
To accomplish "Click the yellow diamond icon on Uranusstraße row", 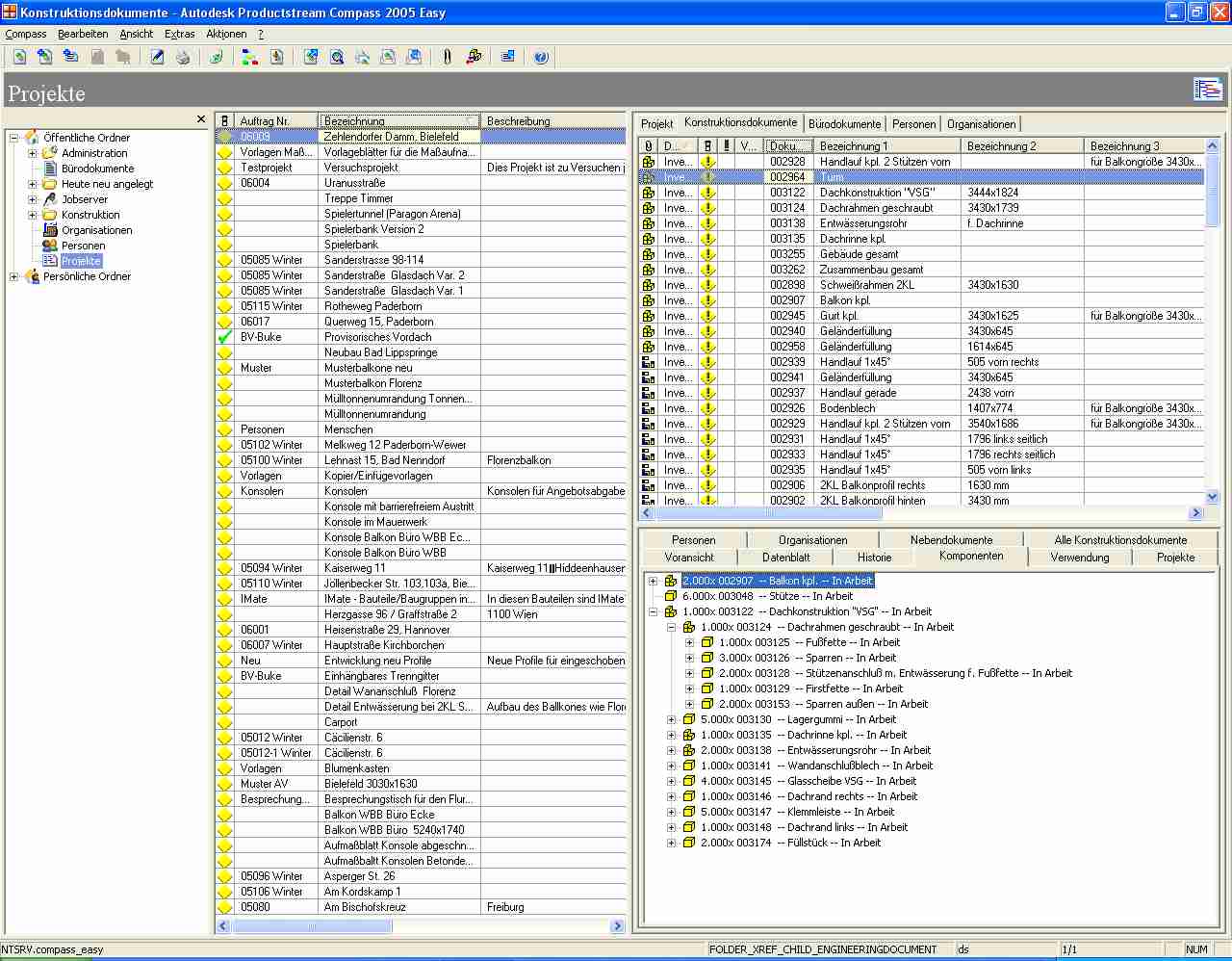I will click(224, 183).
